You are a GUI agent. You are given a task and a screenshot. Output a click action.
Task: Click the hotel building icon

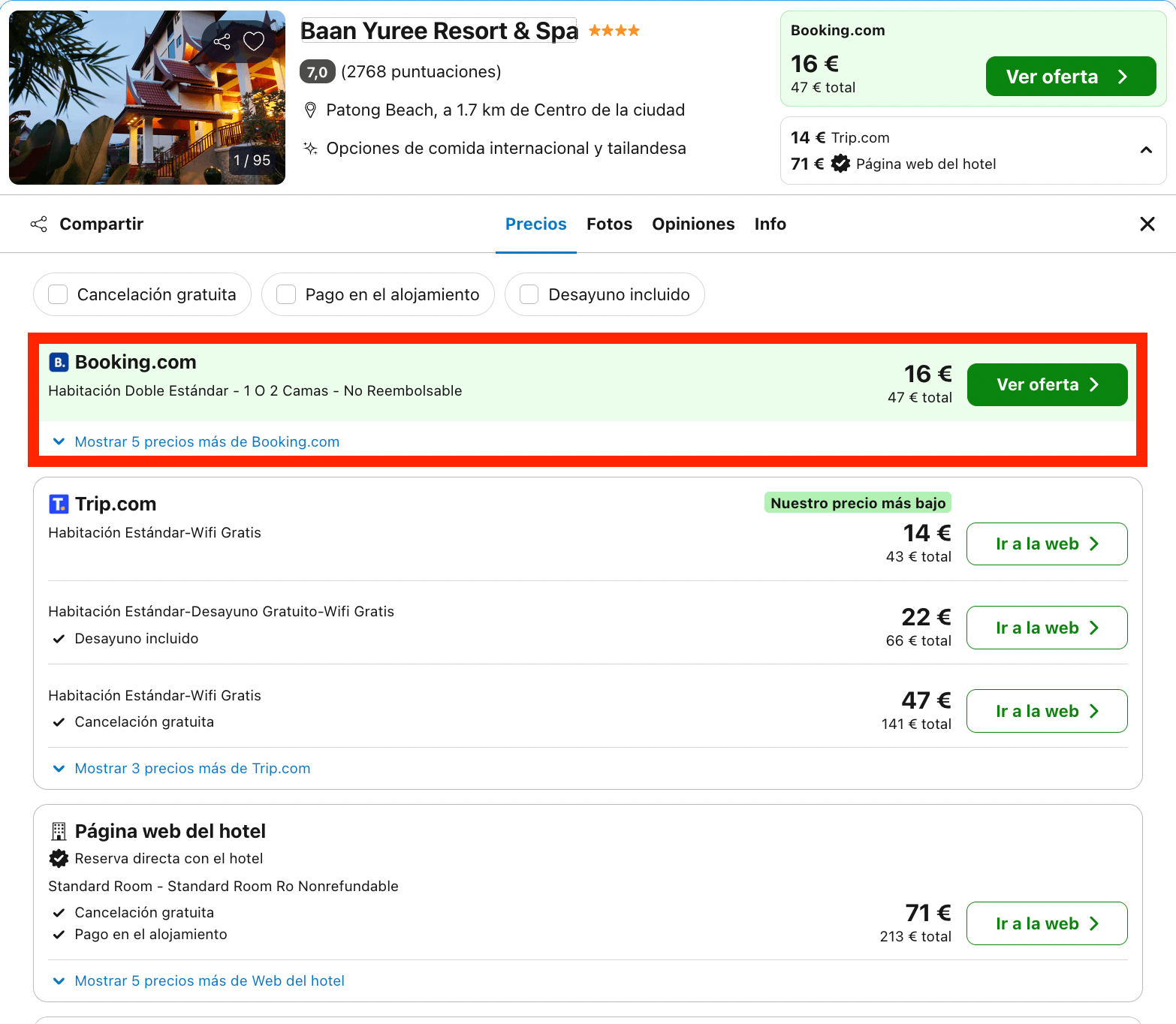pyautogui.click(x=59, y=831)
